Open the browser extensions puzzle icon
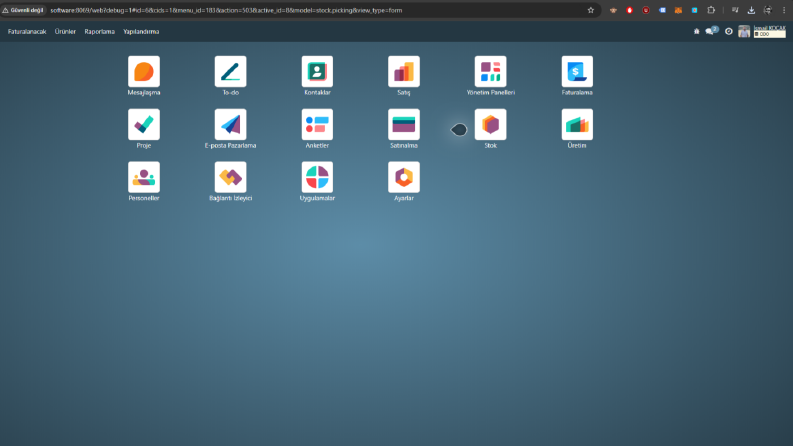 [x=711, y=10]
